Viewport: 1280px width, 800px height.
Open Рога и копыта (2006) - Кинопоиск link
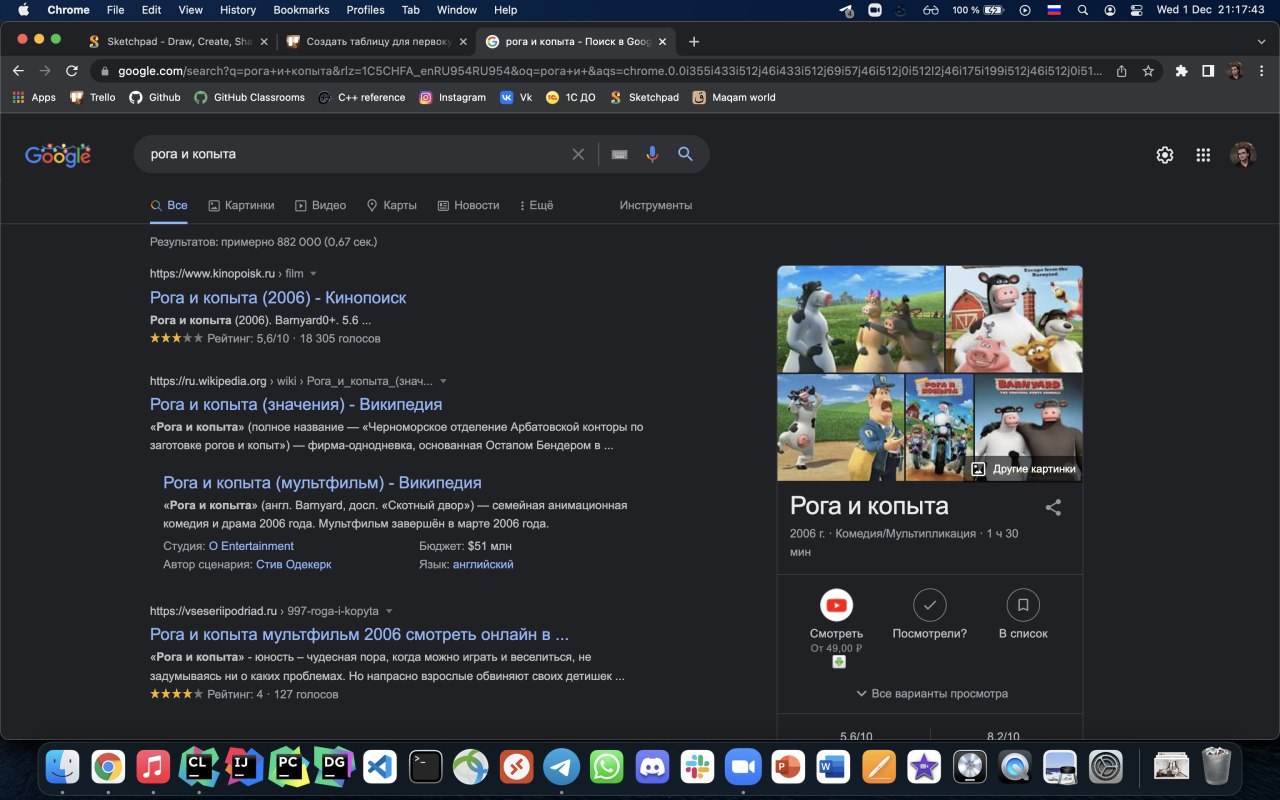(x=278, y=298)
